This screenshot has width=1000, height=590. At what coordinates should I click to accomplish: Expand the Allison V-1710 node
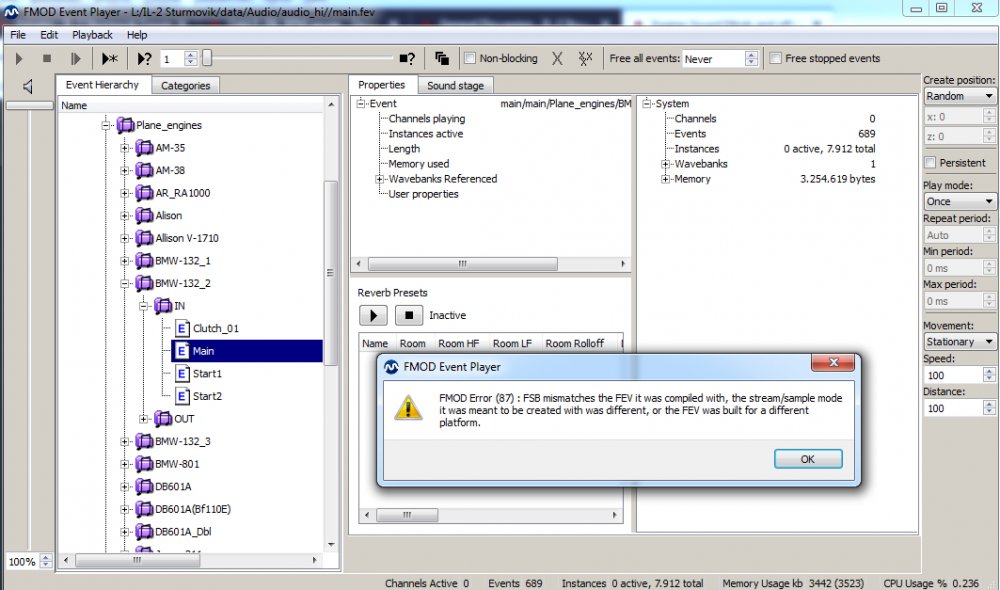click(x=125, y=239)
